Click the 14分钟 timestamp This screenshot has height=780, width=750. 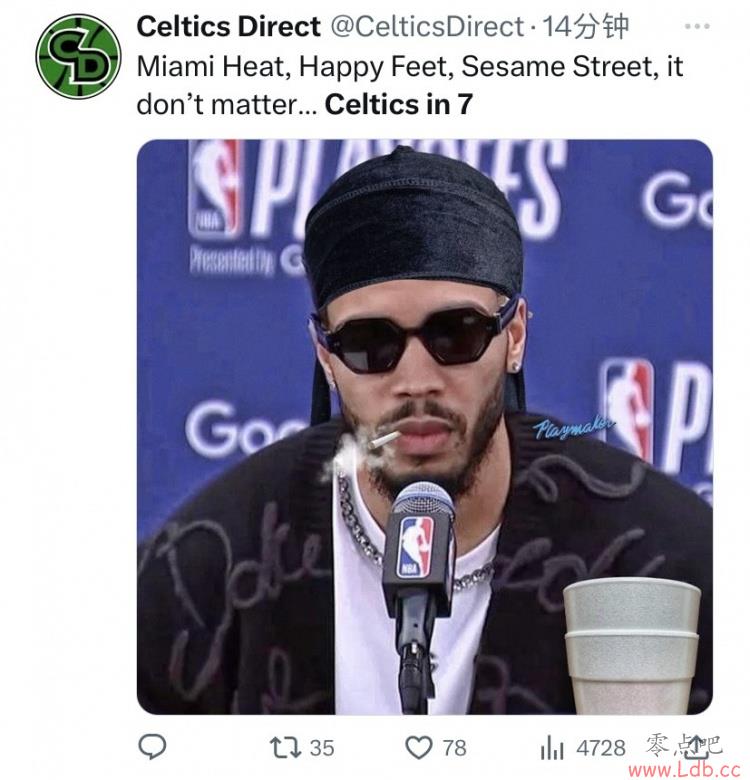[x=585, y=26]
